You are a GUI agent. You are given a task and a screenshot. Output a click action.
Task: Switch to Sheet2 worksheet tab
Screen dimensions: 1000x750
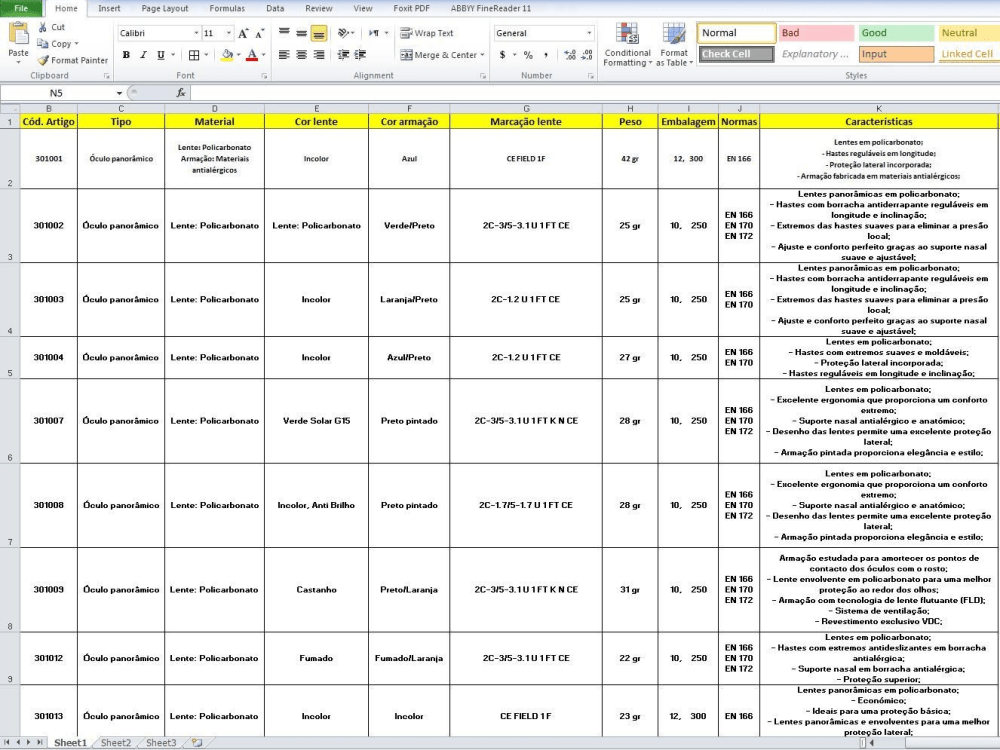click(x=115, y=743)
